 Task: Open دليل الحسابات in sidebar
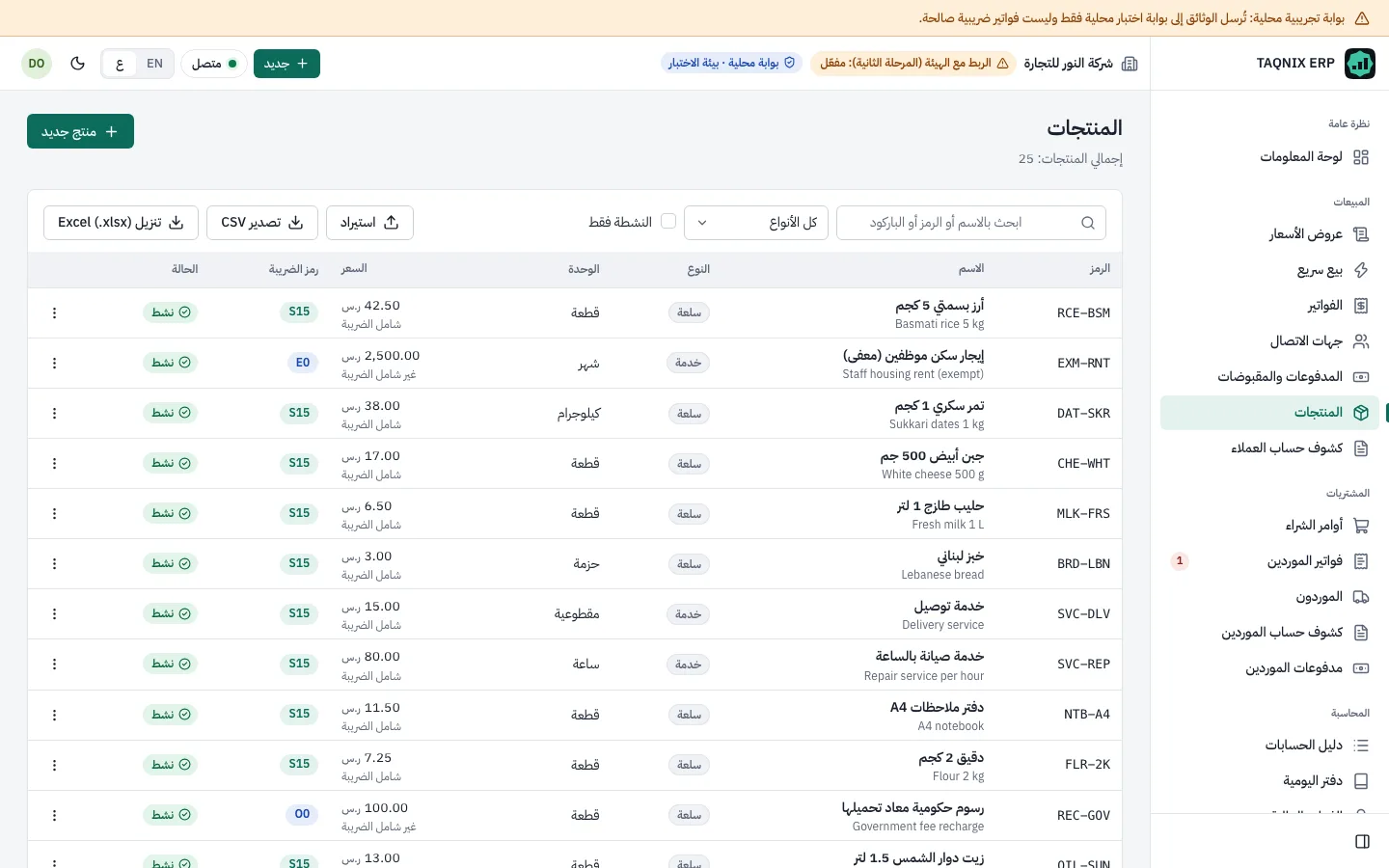coord(1269,746)
